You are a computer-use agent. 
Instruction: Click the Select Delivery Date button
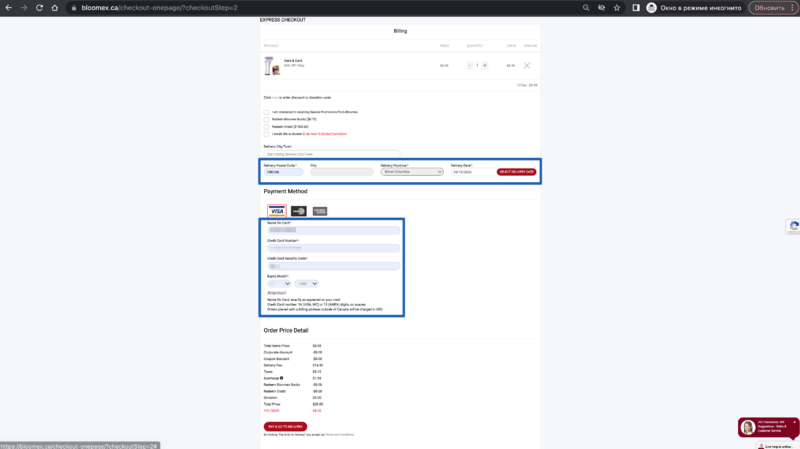[x=516, y=172]
